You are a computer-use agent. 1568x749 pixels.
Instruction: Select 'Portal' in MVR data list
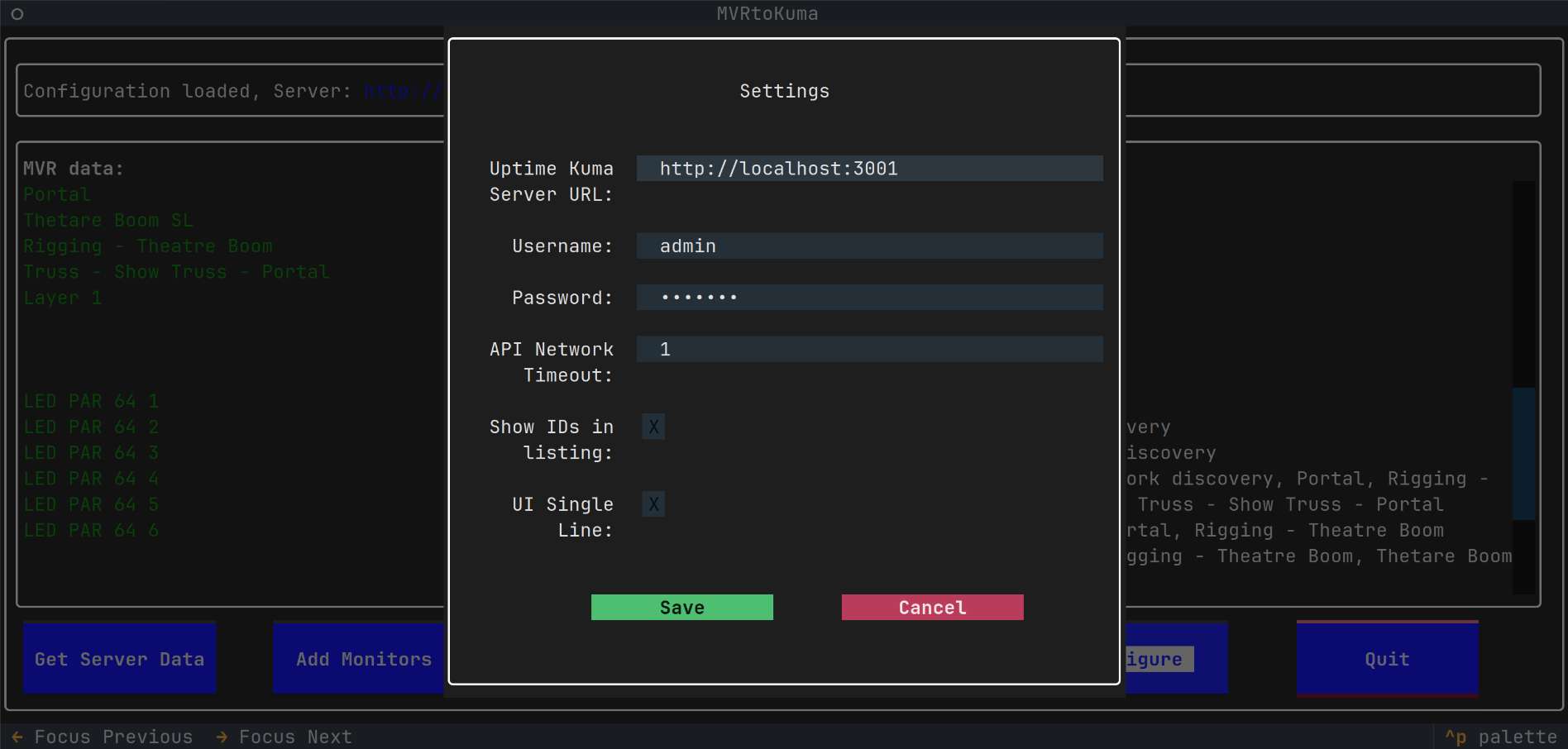point(57,194)
